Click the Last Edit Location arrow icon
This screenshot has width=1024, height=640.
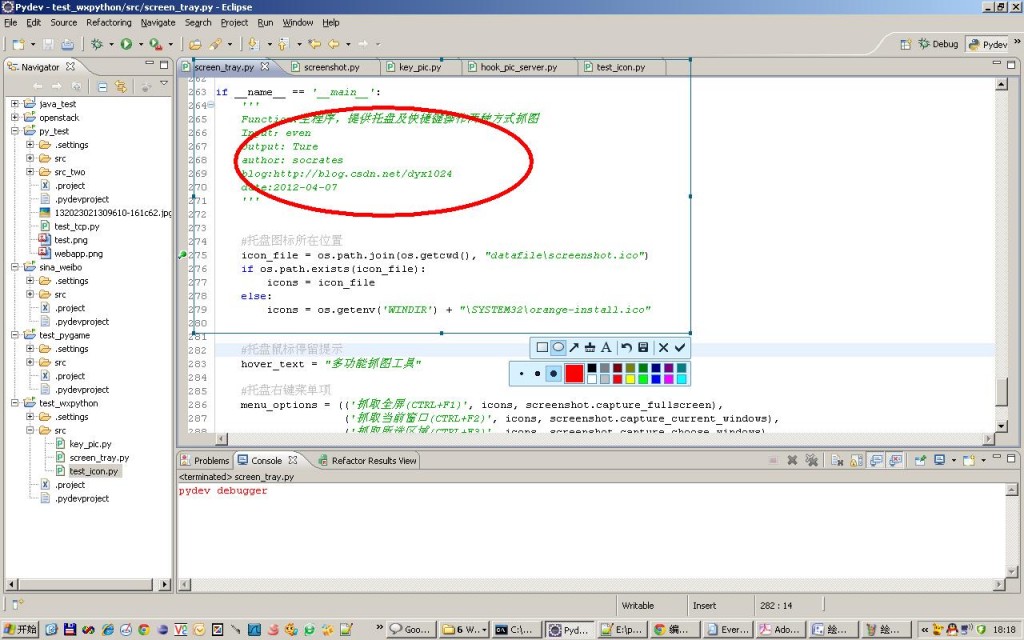pos(315,44)
